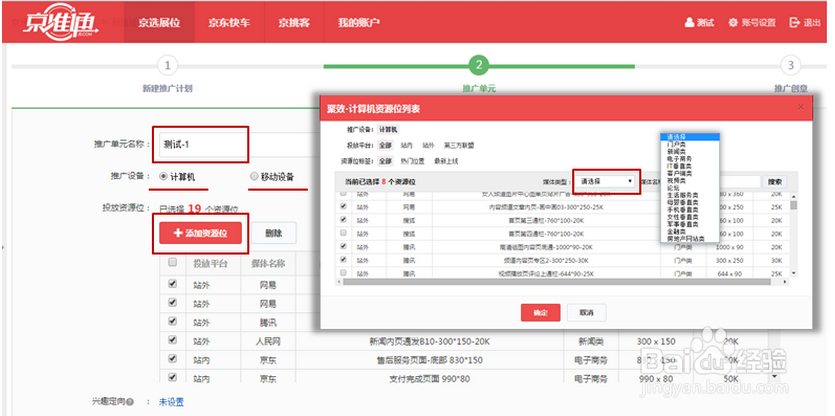Toggle select-all checkbox in 投放平台 header
The image size is (835, 416).
(x=172, y=262)
